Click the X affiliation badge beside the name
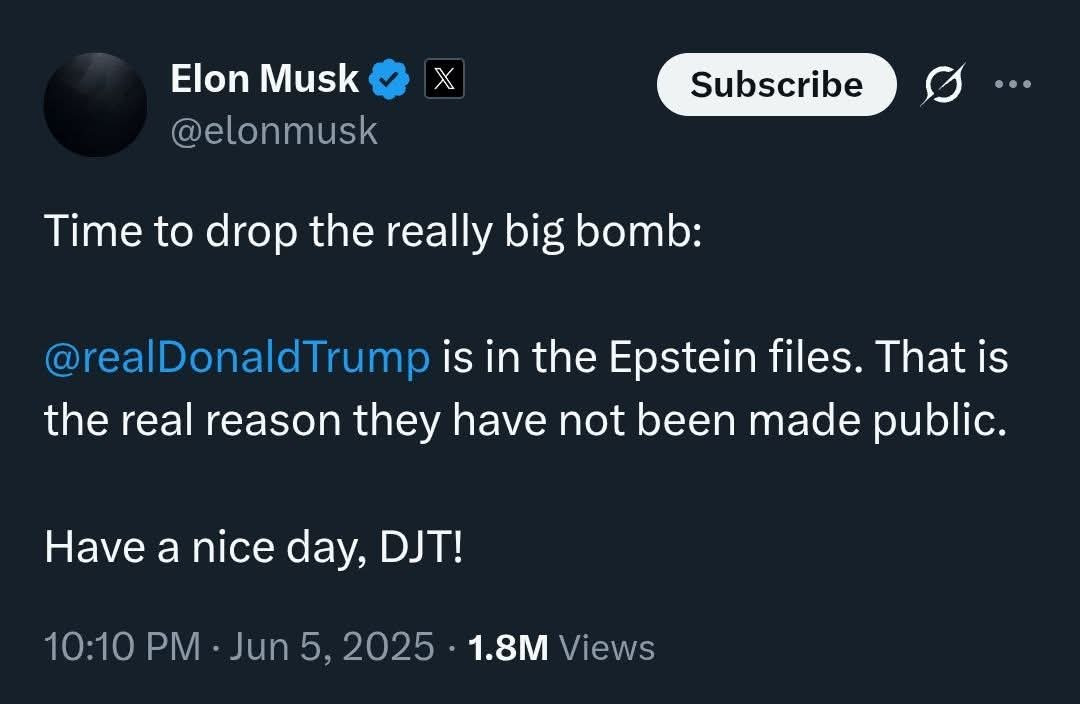1080x704 pixels. (444, 80)
